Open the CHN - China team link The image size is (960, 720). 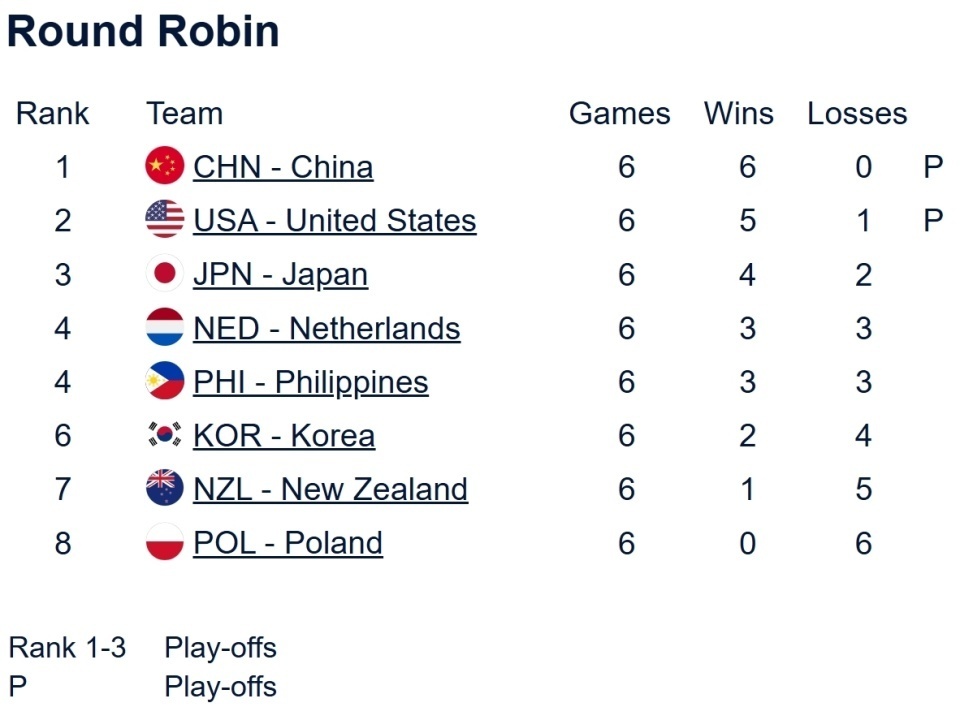pos(283,166)
